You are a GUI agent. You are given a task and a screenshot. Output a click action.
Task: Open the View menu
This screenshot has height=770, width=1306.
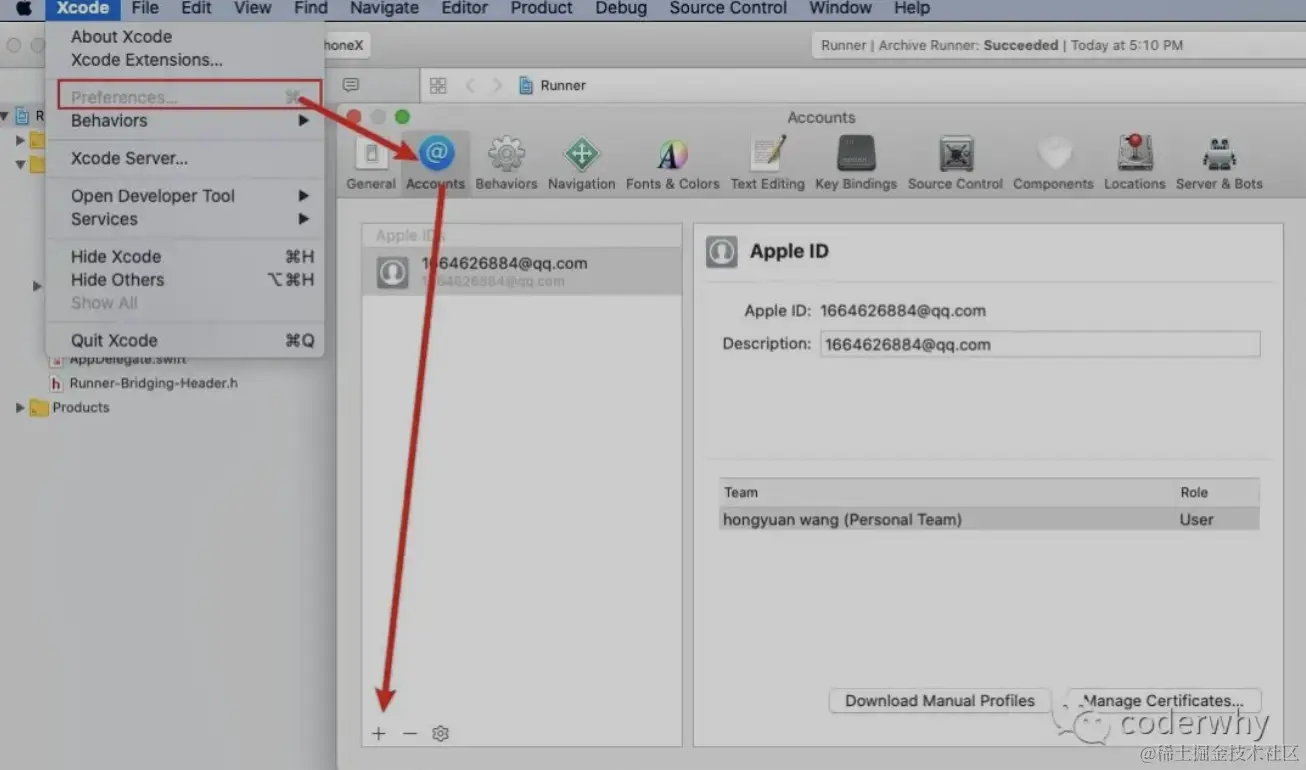pyautogui.click(x=252, y=8)
